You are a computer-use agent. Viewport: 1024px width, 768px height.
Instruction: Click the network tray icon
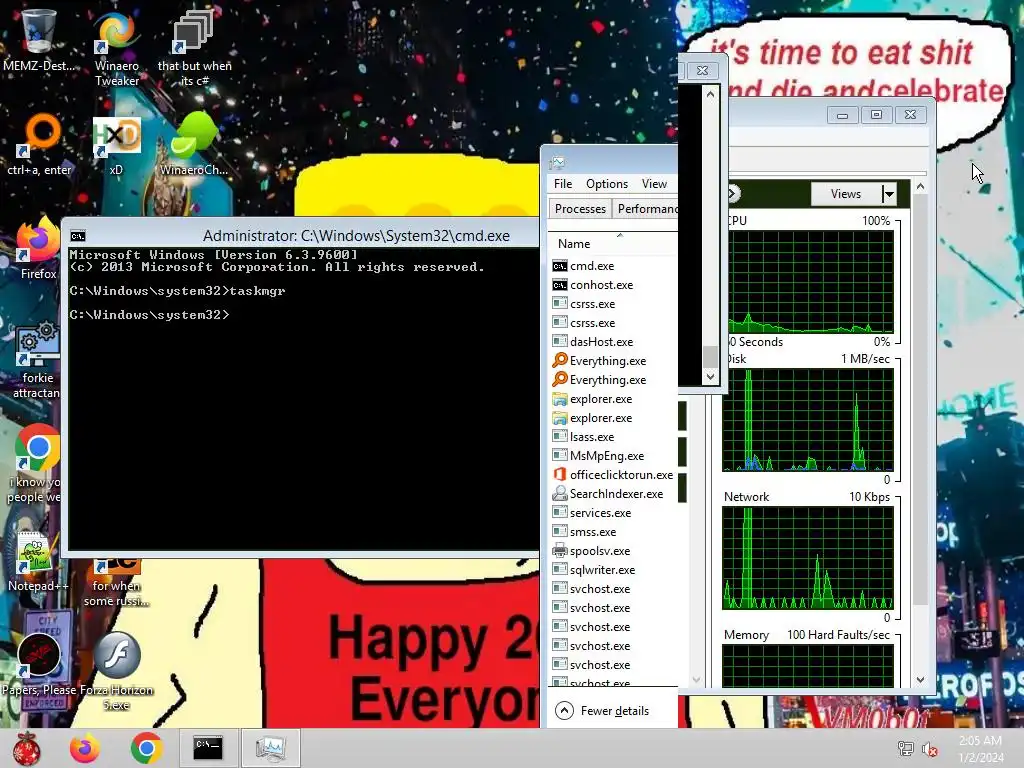[906, 748]
